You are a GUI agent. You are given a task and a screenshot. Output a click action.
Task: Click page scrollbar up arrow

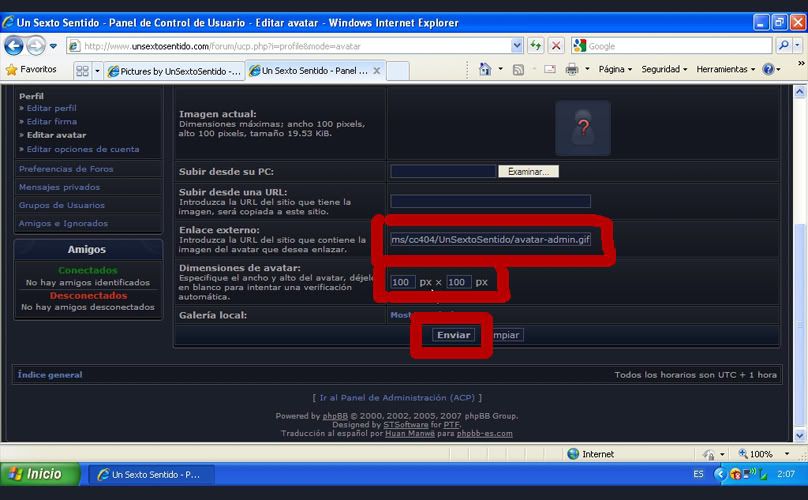click(799, 92)
